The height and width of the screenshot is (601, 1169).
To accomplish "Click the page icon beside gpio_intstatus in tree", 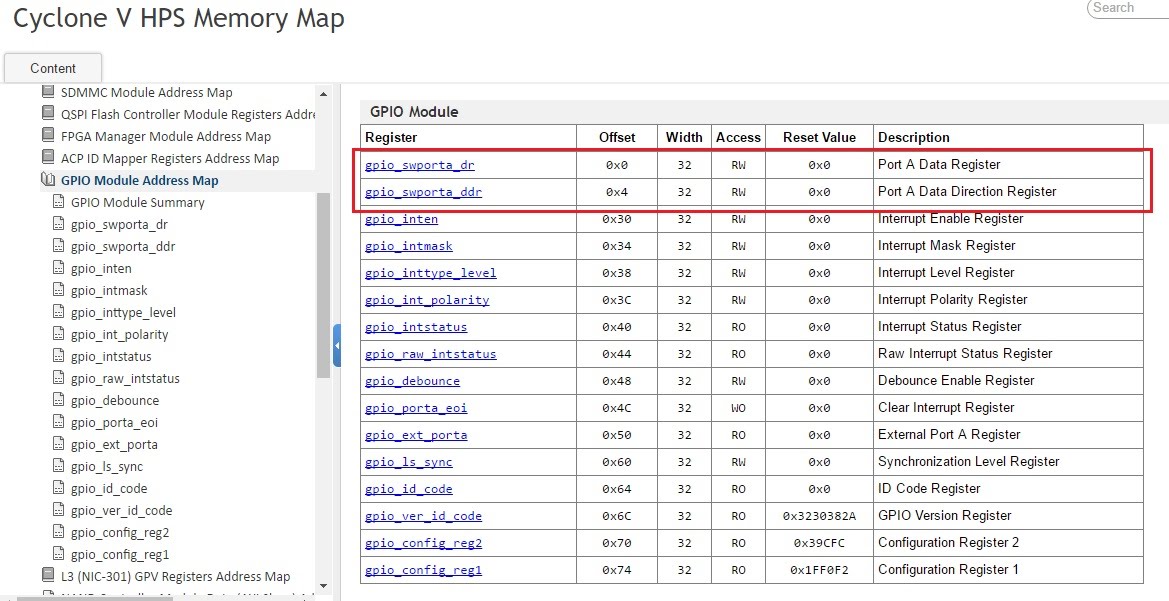I will (x=59, y=356).
